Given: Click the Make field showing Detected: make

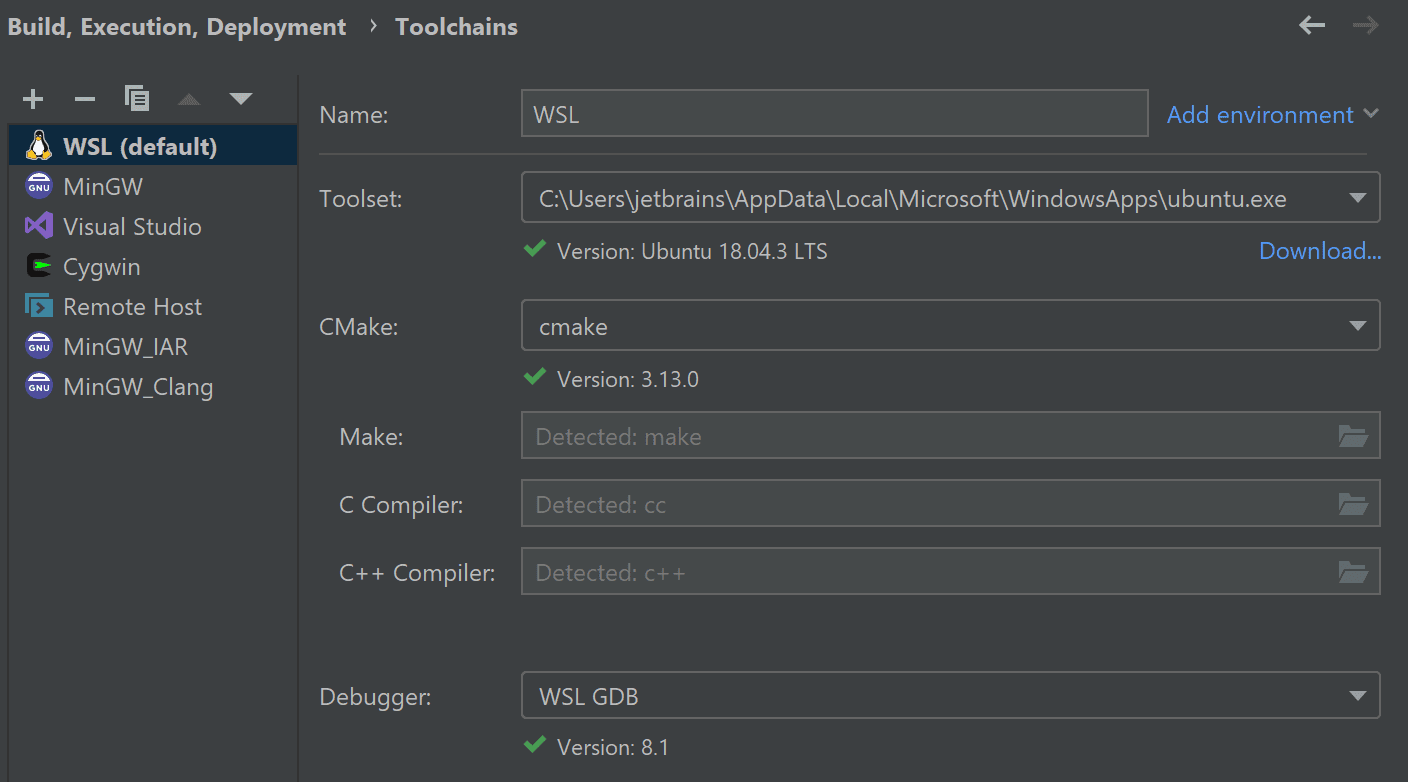Looking at the screenshot, I should (950, 436).
